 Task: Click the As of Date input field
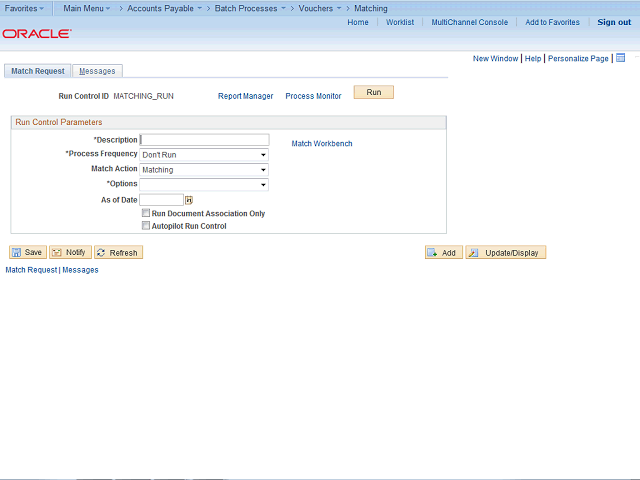click(x=161, y=200)
